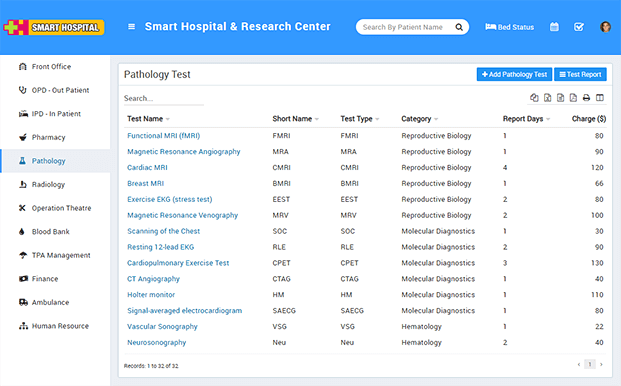The width and height of the screenshot is (621, 386).
Task: Go to next page arrow
Action: click(x=601, y=364)
